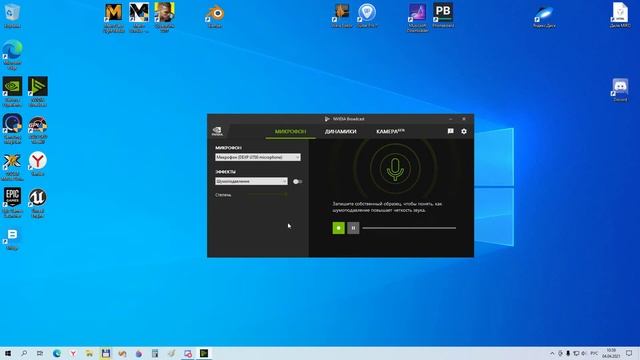Toggle the Шумоподавление effect switch
Screen dimensions: 640x360
point(298,182)
